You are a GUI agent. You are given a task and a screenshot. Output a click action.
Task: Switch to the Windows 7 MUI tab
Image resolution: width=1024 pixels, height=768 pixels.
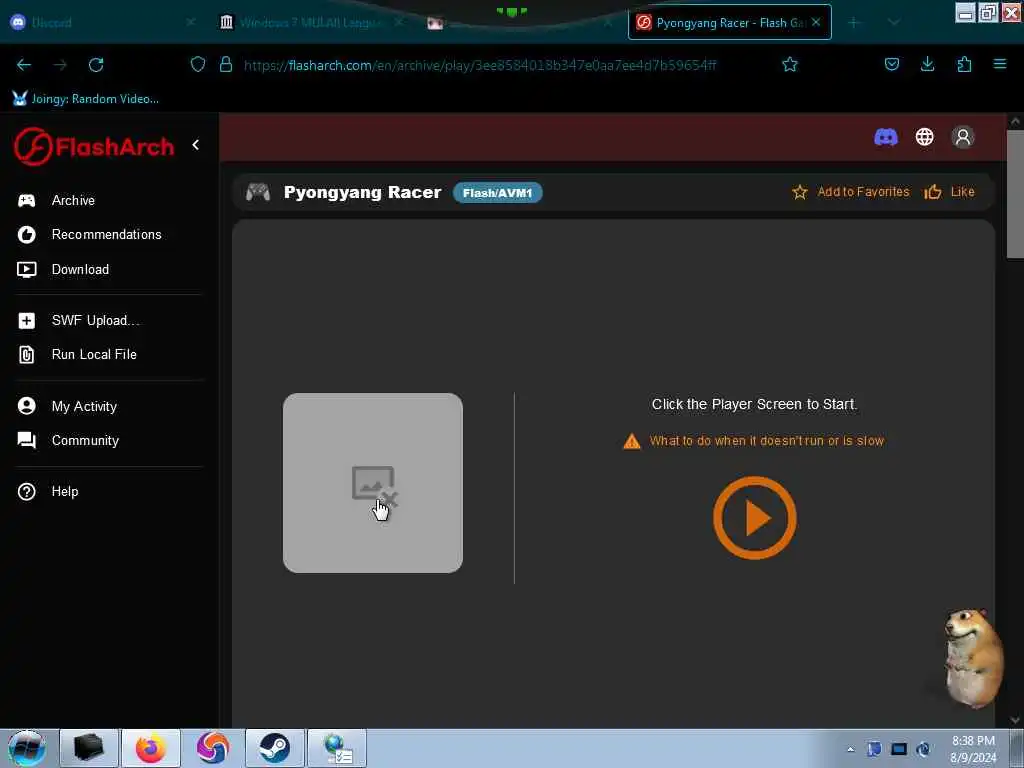pyautogui.click(x=312, y=22)
